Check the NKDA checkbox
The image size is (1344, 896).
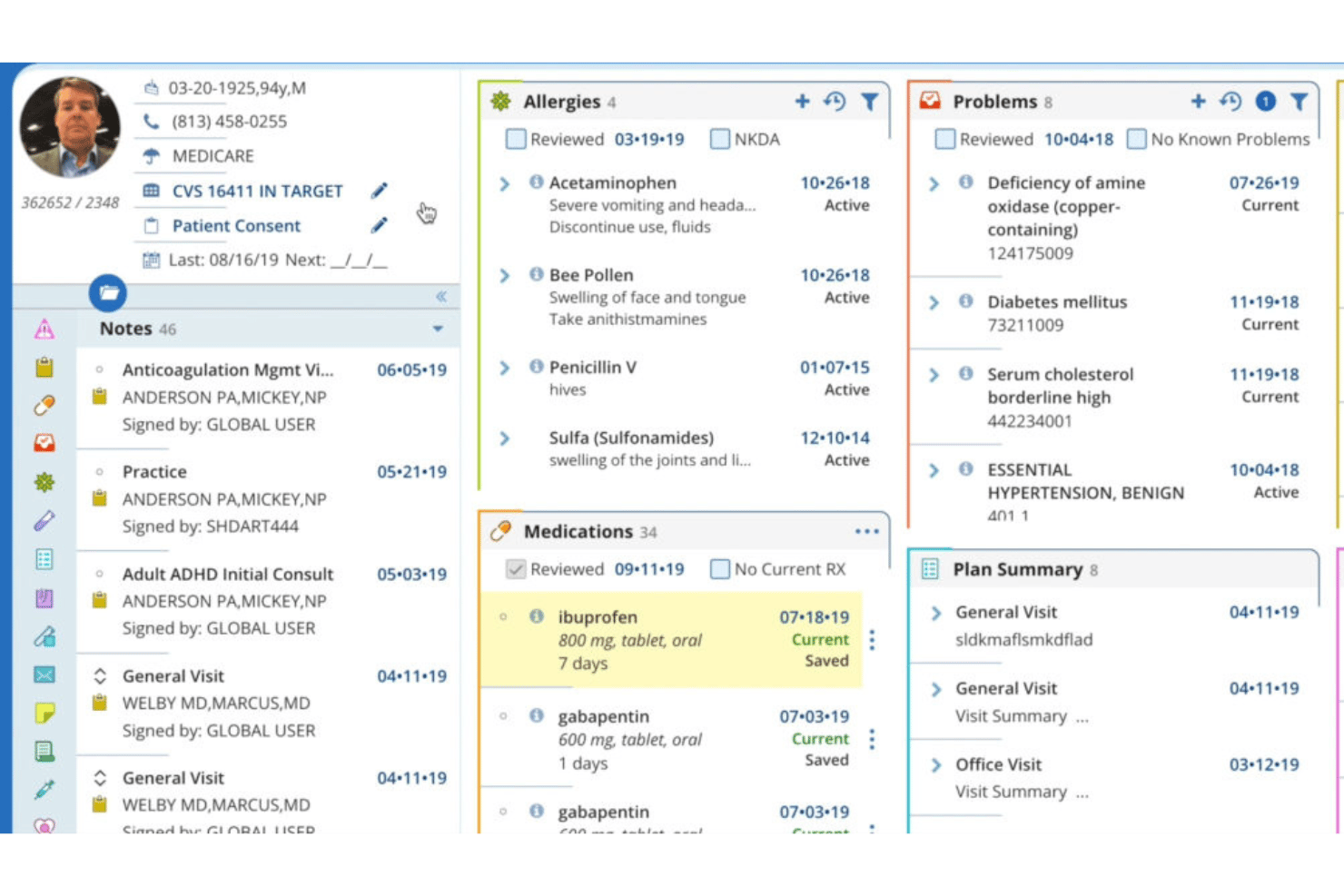coord(719,139)
